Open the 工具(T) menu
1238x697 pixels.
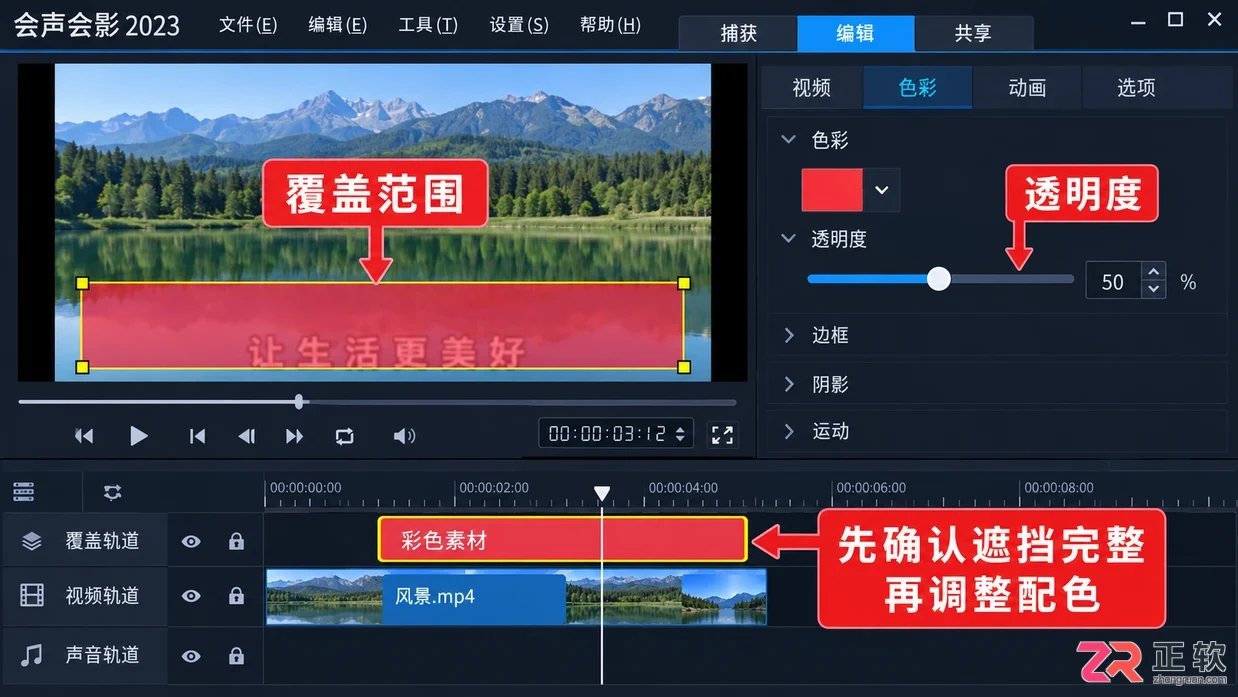point(428,25)
